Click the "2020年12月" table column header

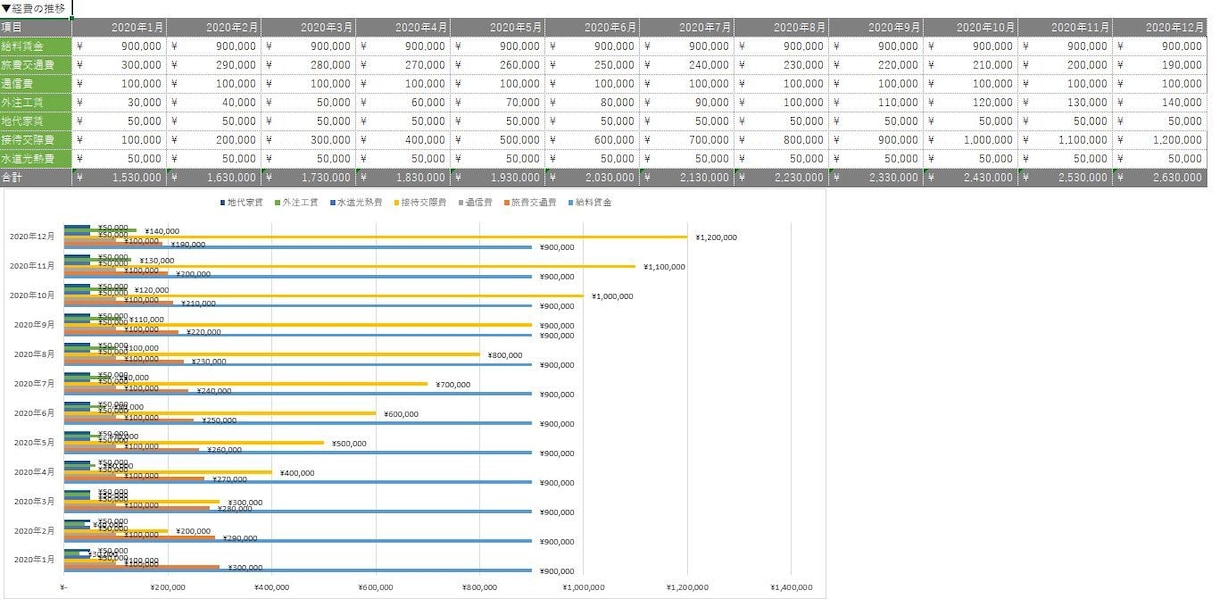coord(1161,27)
